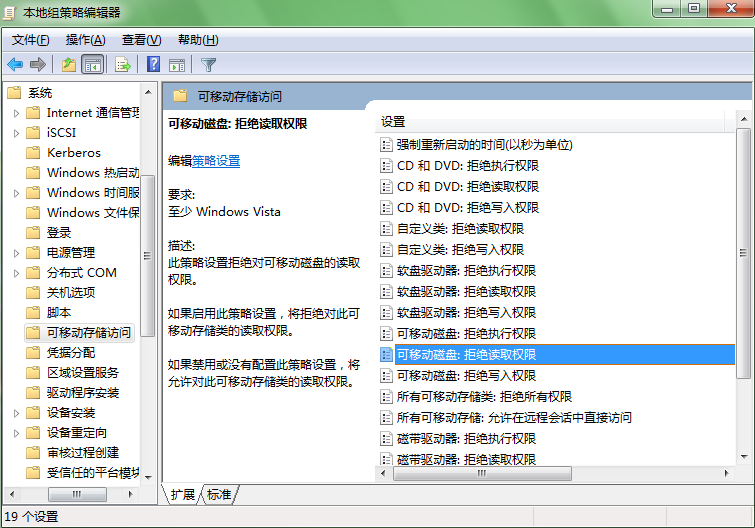The image size is (755, 528).
Task: Expand the 分布式 COM tree node
Action: (x=16, y=273)
